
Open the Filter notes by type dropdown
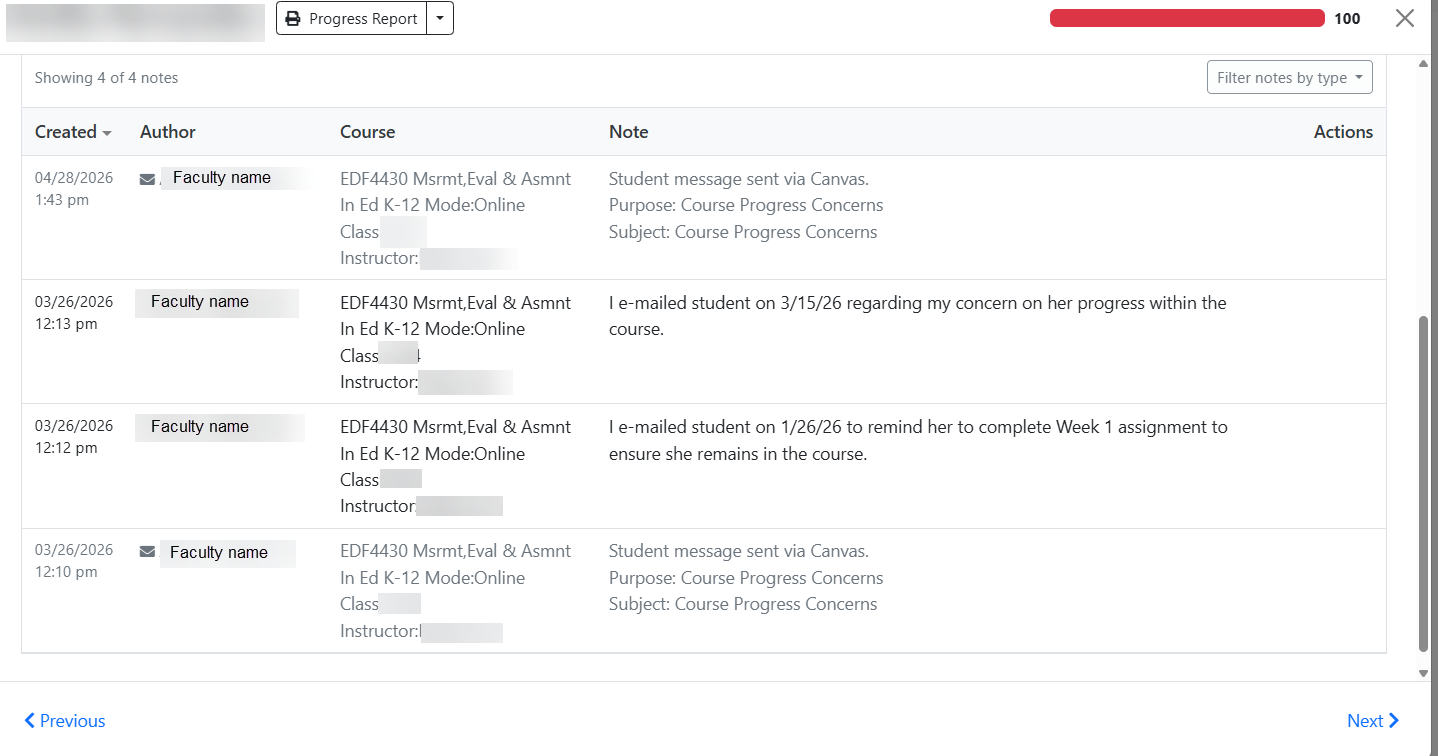coord(1289,78)
